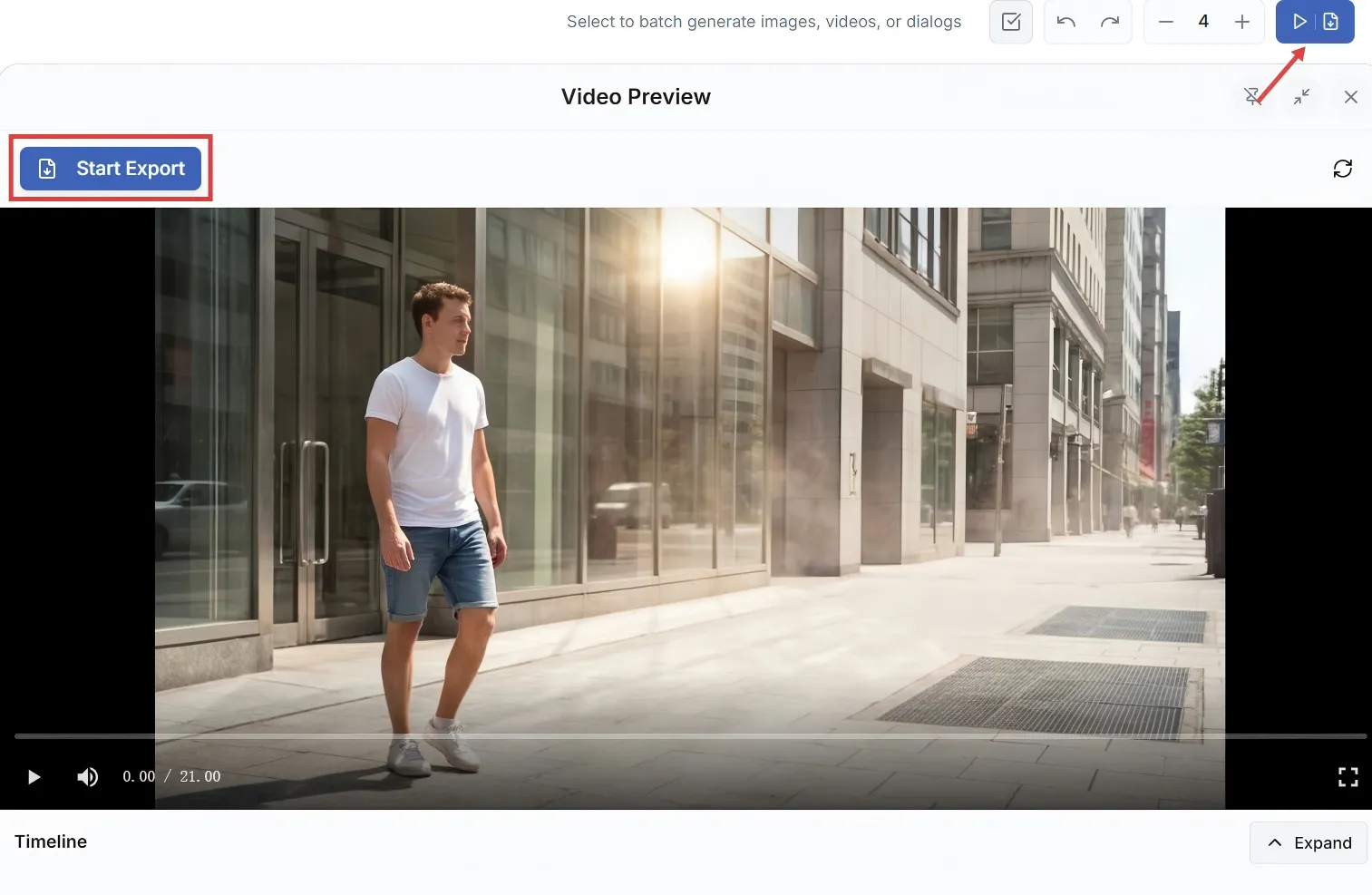
Task: Close the Video Preview
Action: point(1350,96)
